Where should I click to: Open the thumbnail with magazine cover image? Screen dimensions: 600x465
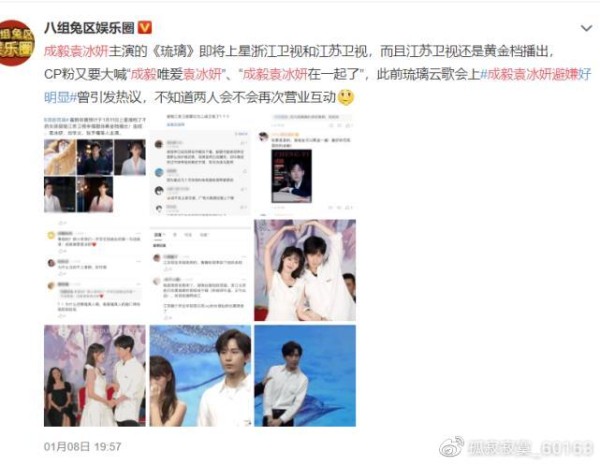[305, 163]
